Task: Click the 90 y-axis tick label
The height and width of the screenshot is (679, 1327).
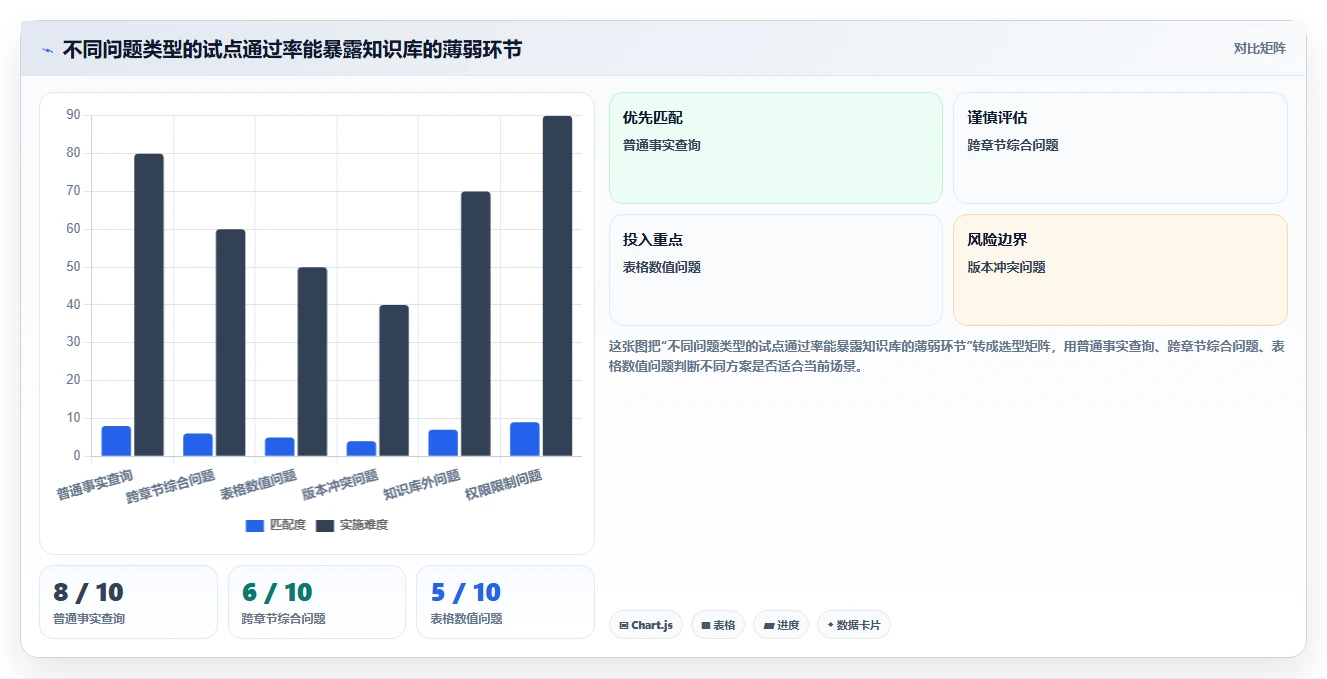Action: [x=73, y=115]
